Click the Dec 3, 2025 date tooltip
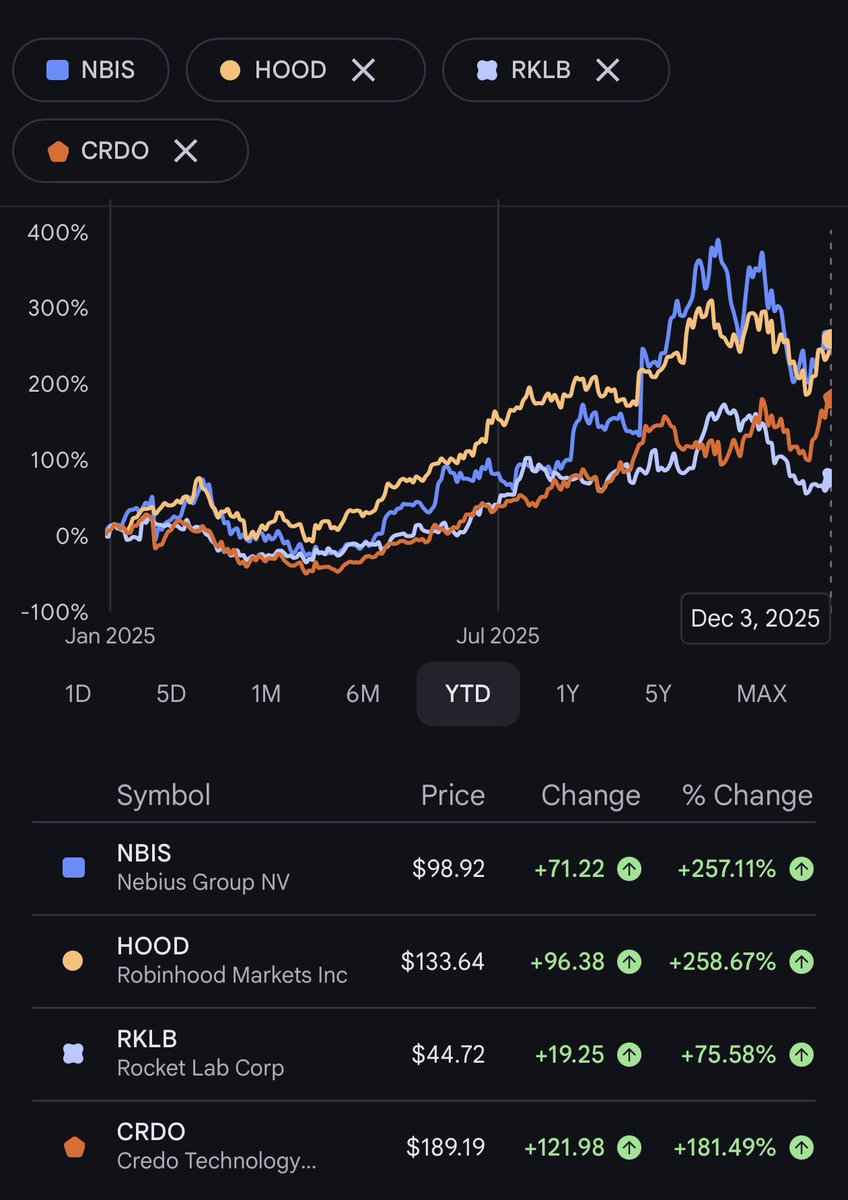 point(755,618)
